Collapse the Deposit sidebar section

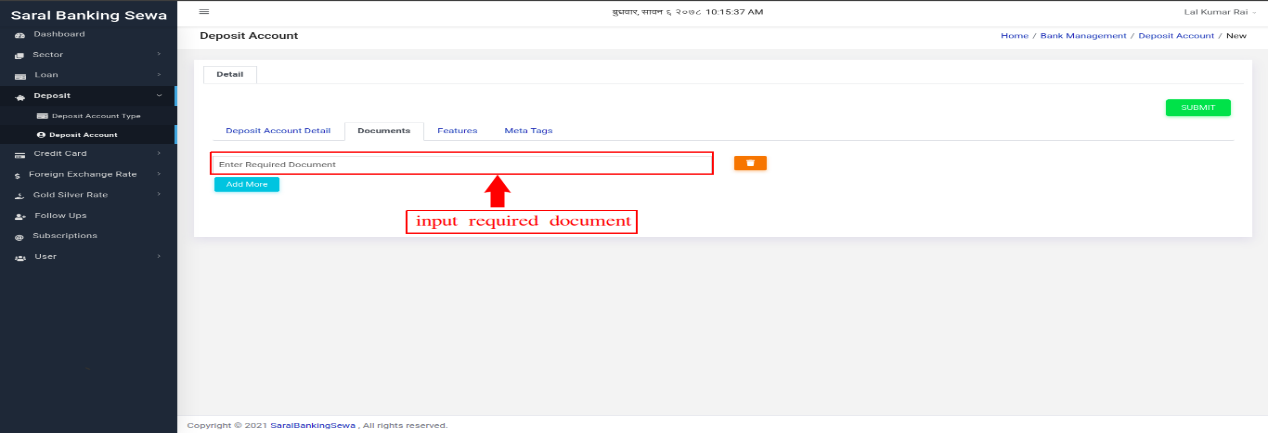click(x=159, y=95)
